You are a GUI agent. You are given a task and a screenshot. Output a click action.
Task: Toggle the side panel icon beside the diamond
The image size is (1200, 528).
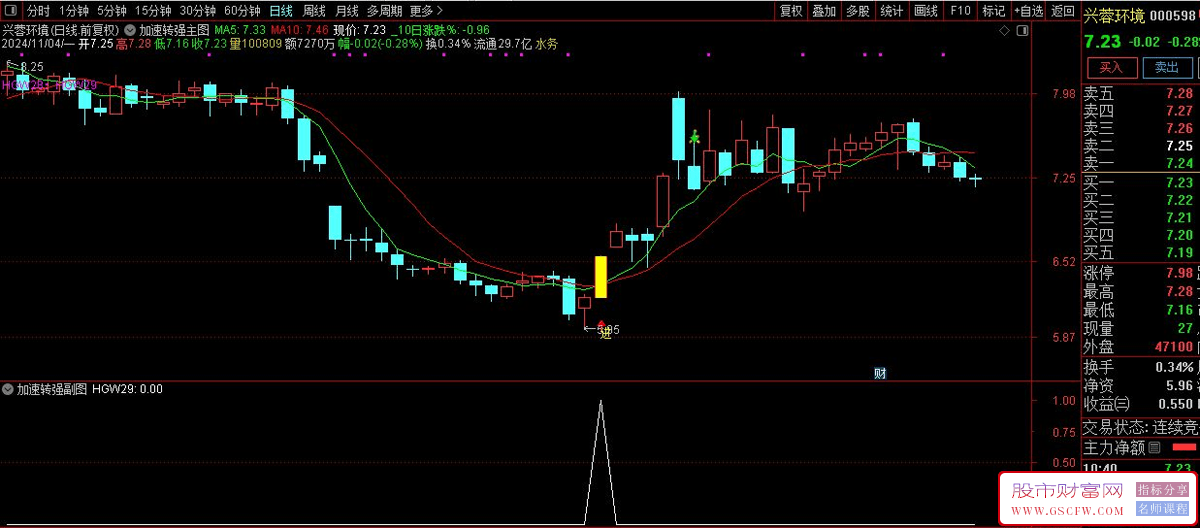click(1023, 31)
